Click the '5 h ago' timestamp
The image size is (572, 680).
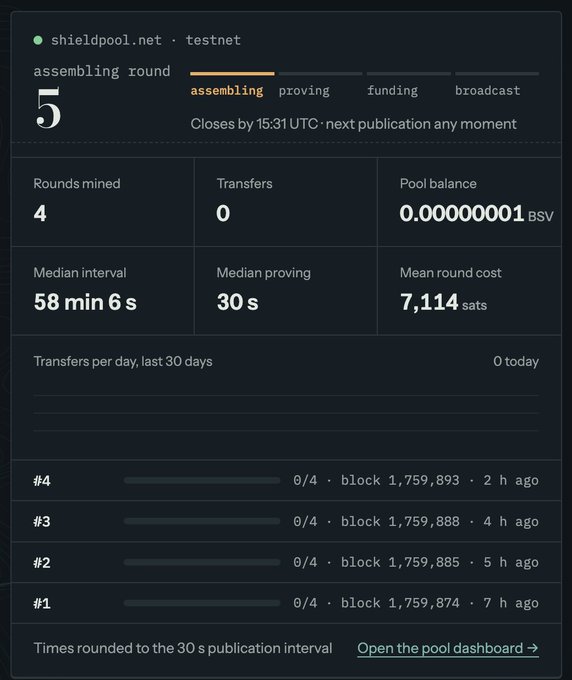pos(511,562)
